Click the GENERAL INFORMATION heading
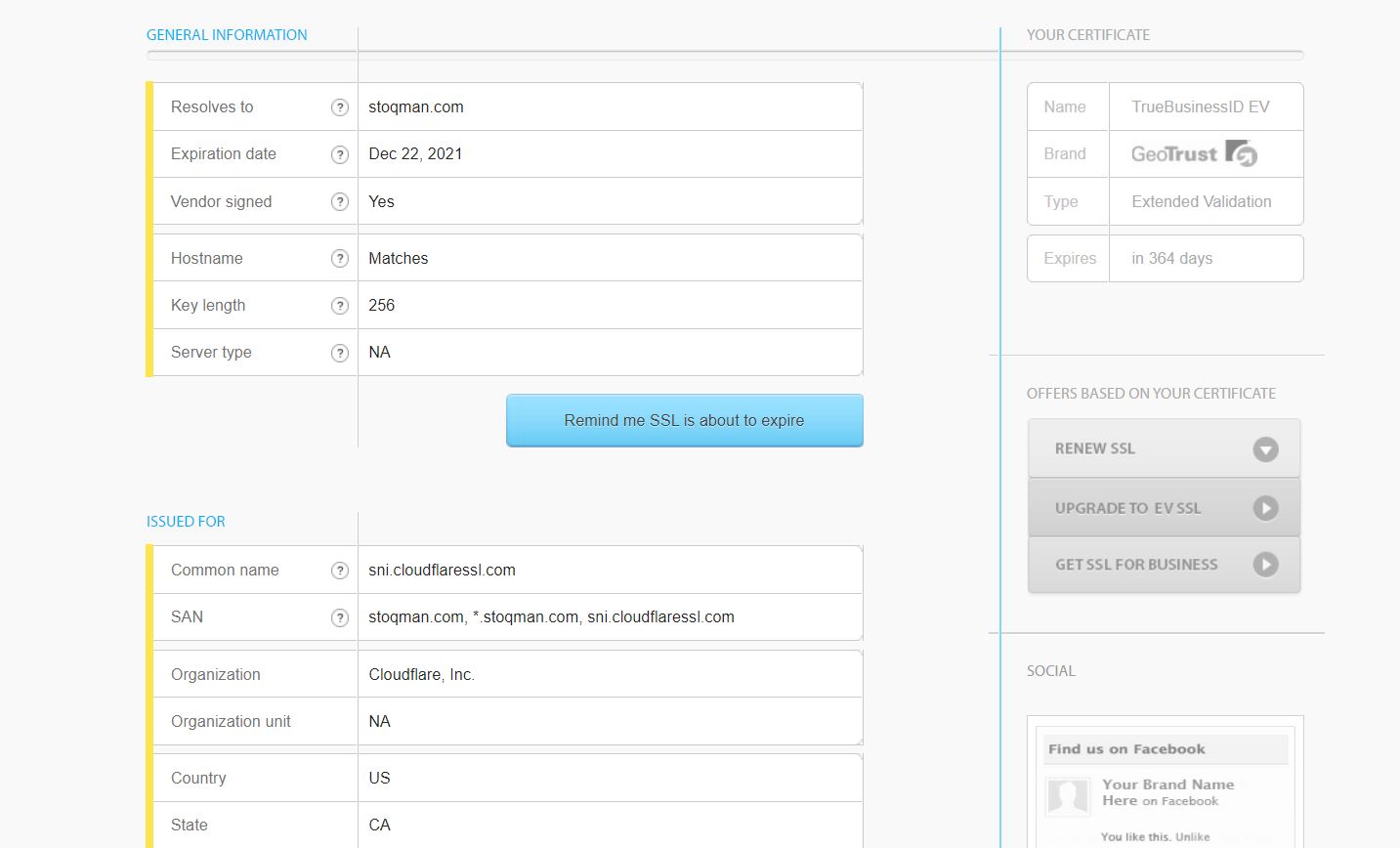This screenshot has height=848, width=1400. click(227, 35)
